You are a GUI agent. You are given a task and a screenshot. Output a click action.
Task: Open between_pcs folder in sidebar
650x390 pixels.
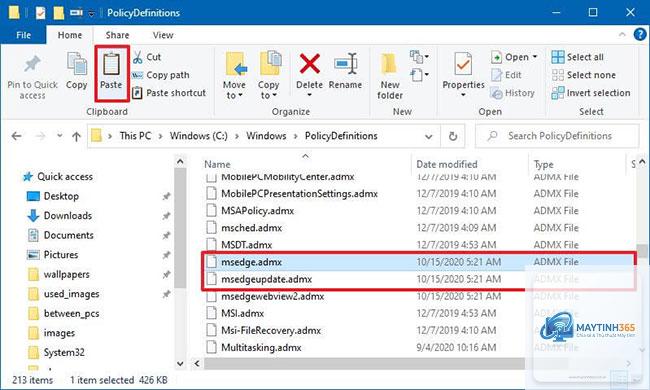(x=64, y=313)
